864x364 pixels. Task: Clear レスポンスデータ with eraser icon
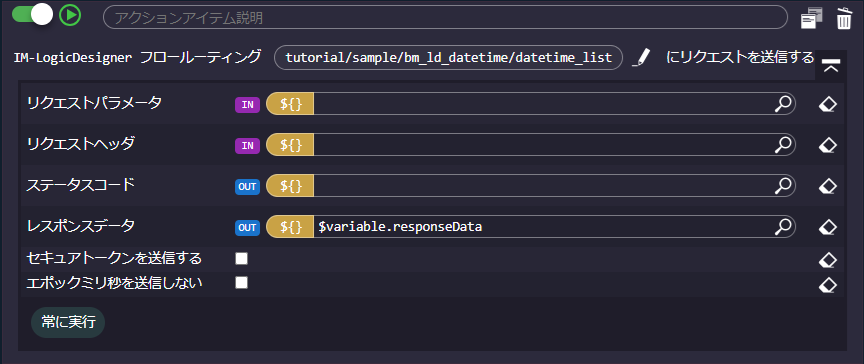click(x=828, y=227)
